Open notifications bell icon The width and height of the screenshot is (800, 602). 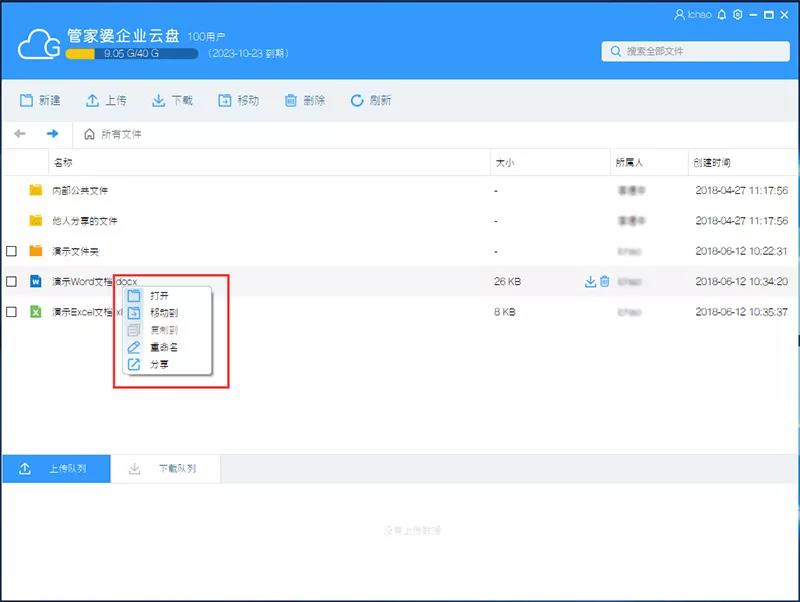pos(721,15)
